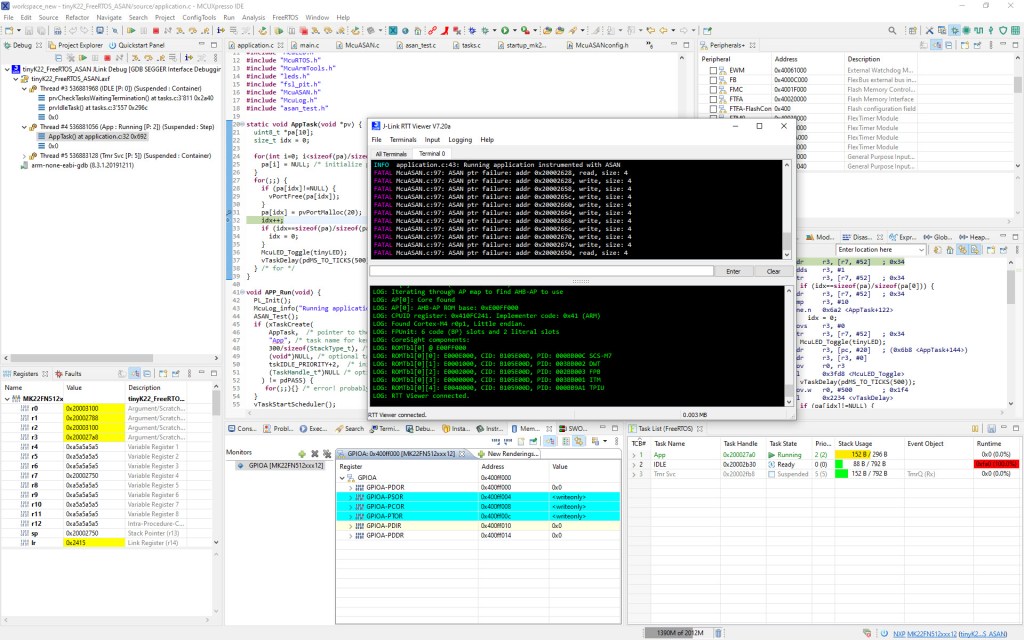Viewport: 1024px width, 640px height.
Task: Open the Enter location here dropdown
Action: 922,249
